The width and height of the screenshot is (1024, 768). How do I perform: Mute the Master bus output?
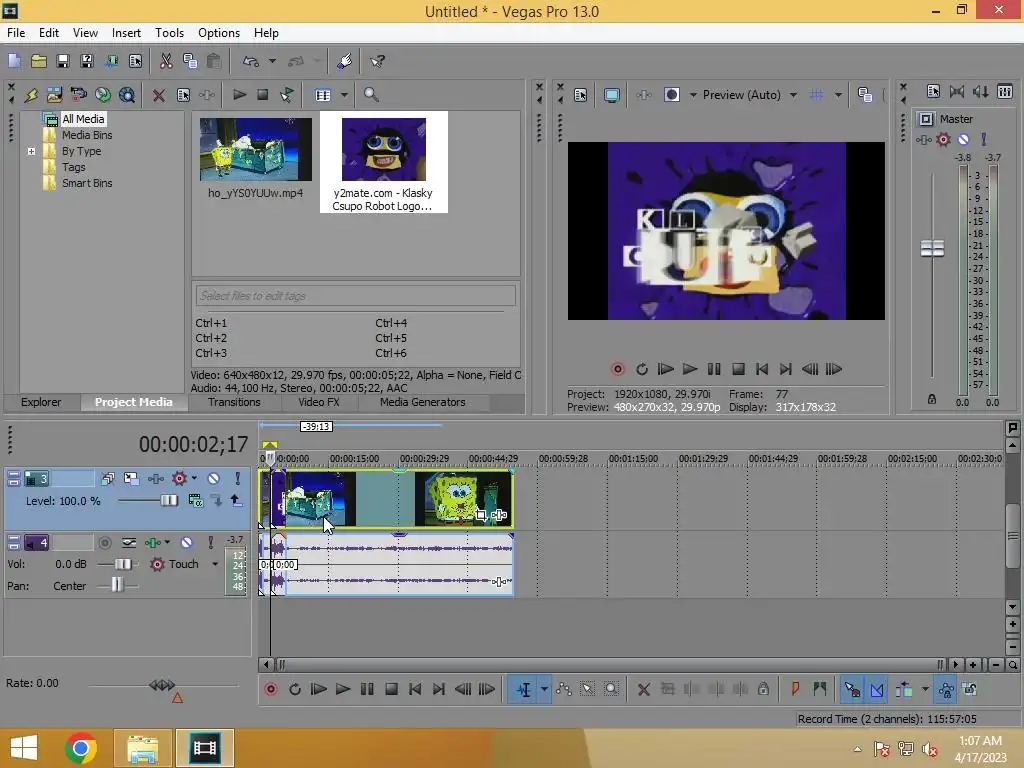963,139
